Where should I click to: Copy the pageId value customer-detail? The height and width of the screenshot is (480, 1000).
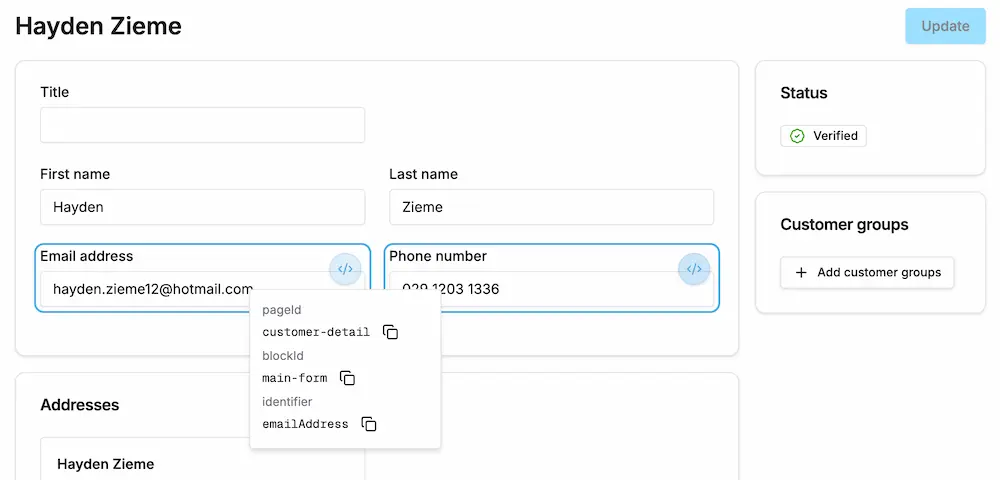click(x=391, y=332)
